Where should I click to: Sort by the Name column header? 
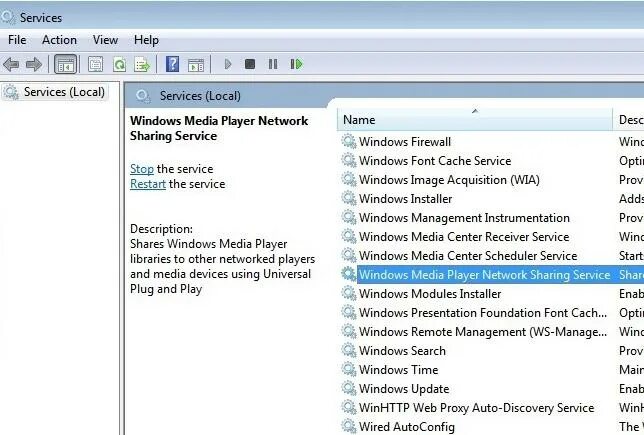pos(475,120)
